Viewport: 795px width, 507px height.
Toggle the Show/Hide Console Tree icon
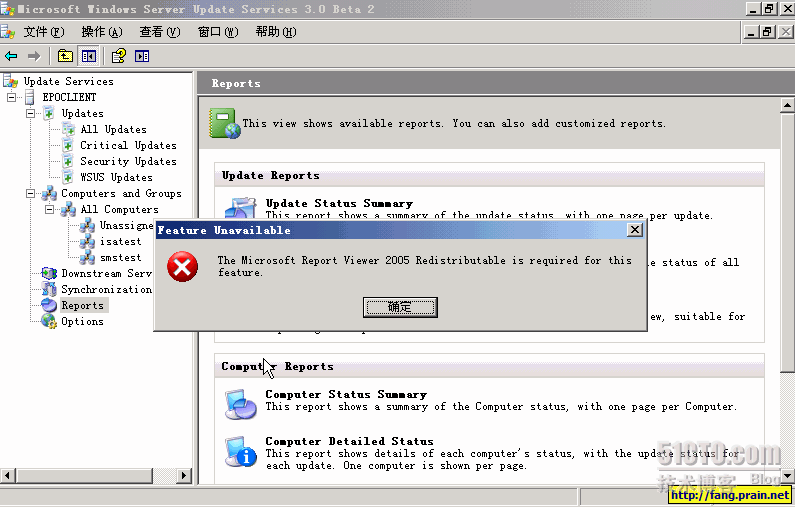[89, 56]
